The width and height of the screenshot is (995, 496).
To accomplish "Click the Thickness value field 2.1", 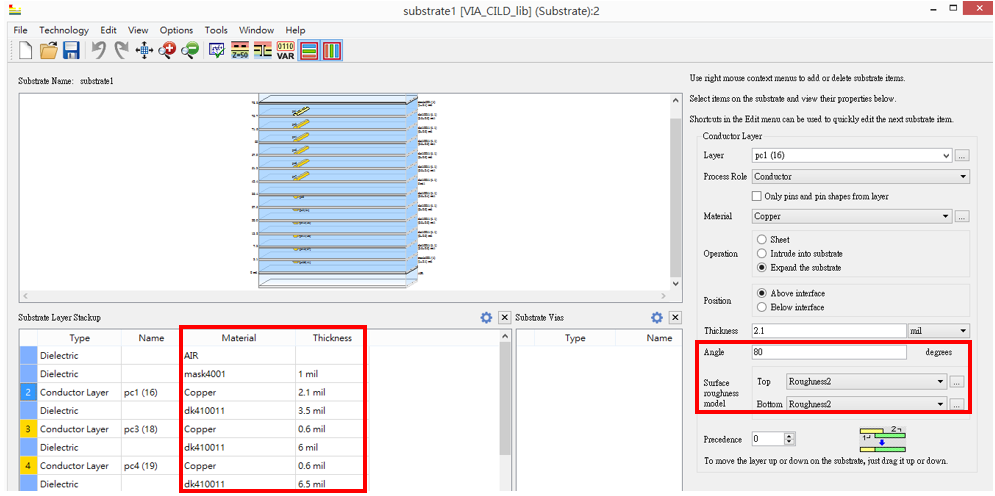I will coord(828,330).
